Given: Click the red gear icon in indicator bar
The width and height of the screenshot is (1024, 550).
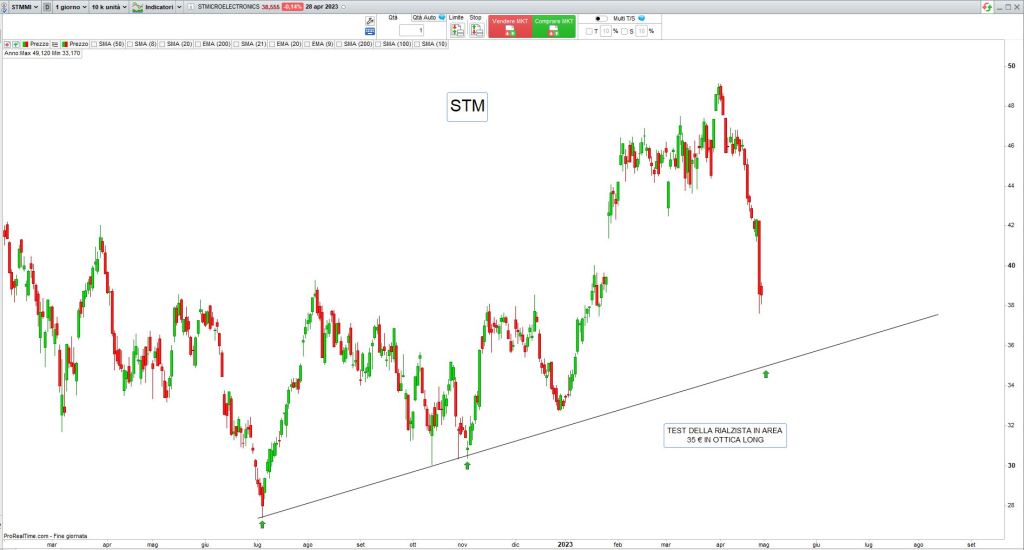Looking at the screenshot, I should click(x=7, y=44).
